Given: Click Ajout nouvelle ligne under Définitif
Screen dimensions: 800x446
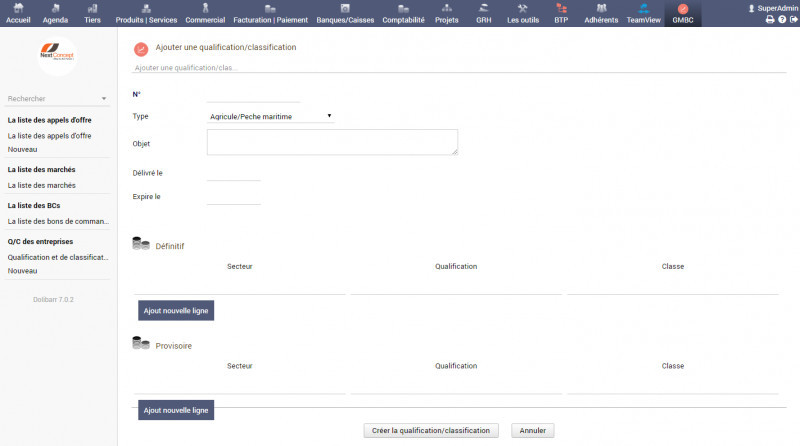Looking at the screenshot, I should (x=176, y=310).
